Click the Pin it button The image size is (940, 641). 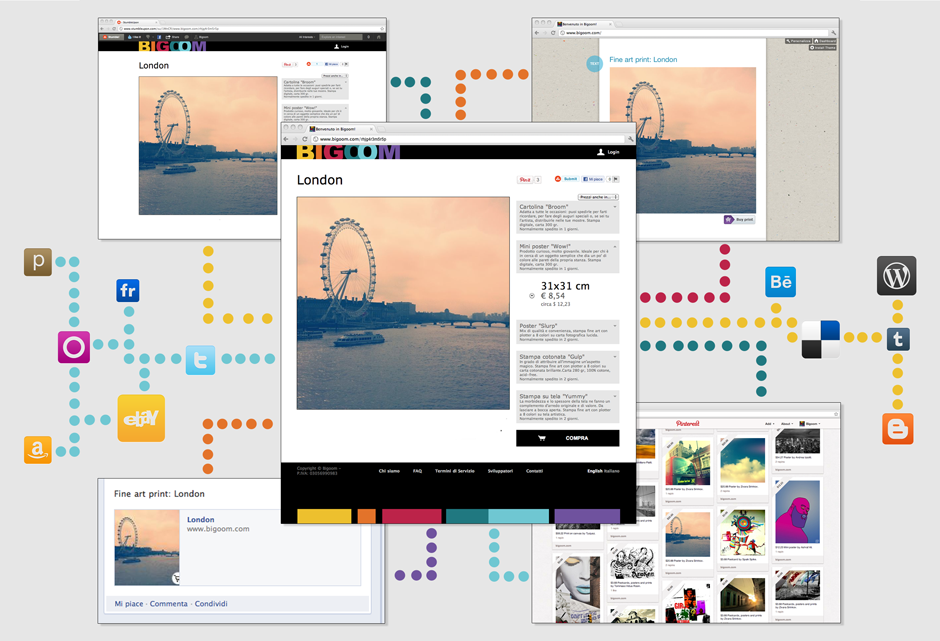(524, 179)
